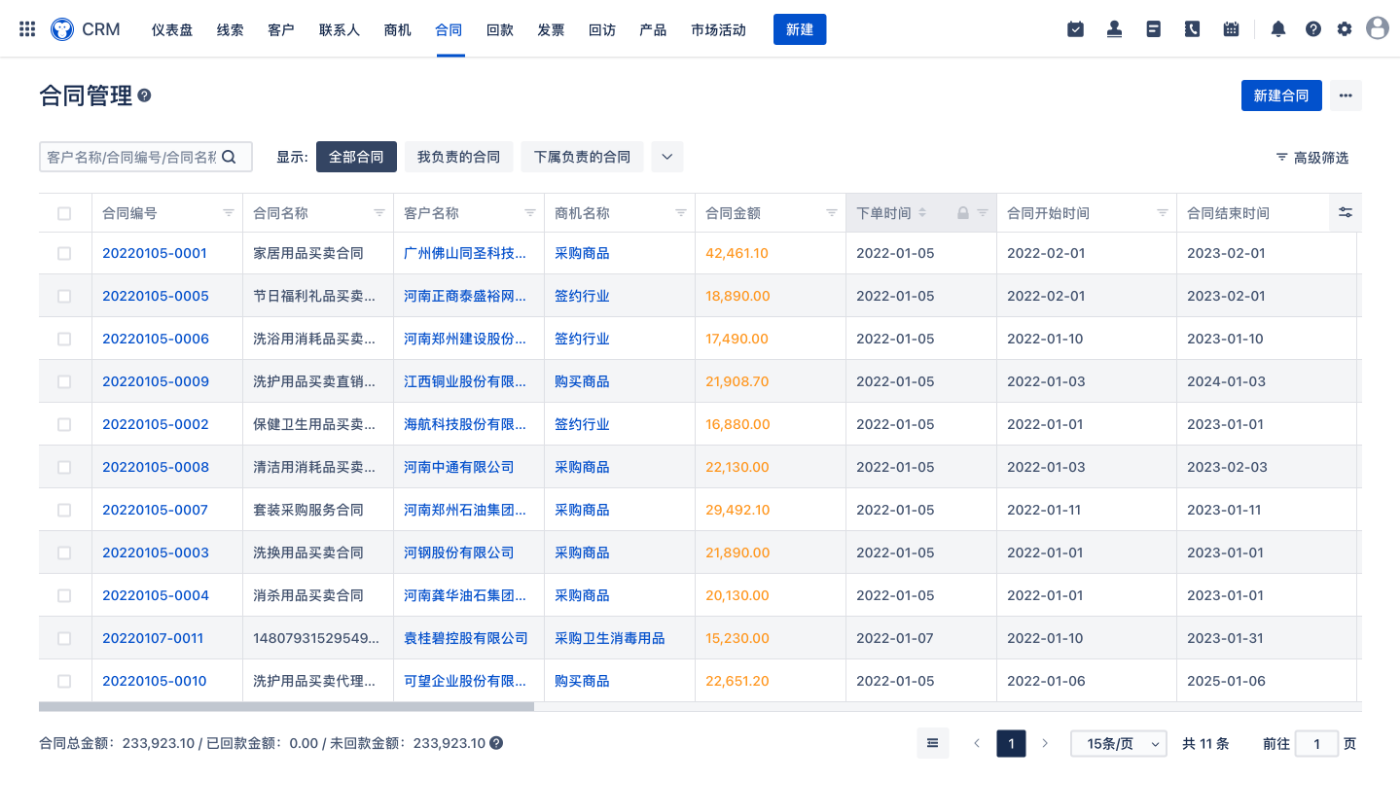Switch to 回款 tab

tap(500, 29)
